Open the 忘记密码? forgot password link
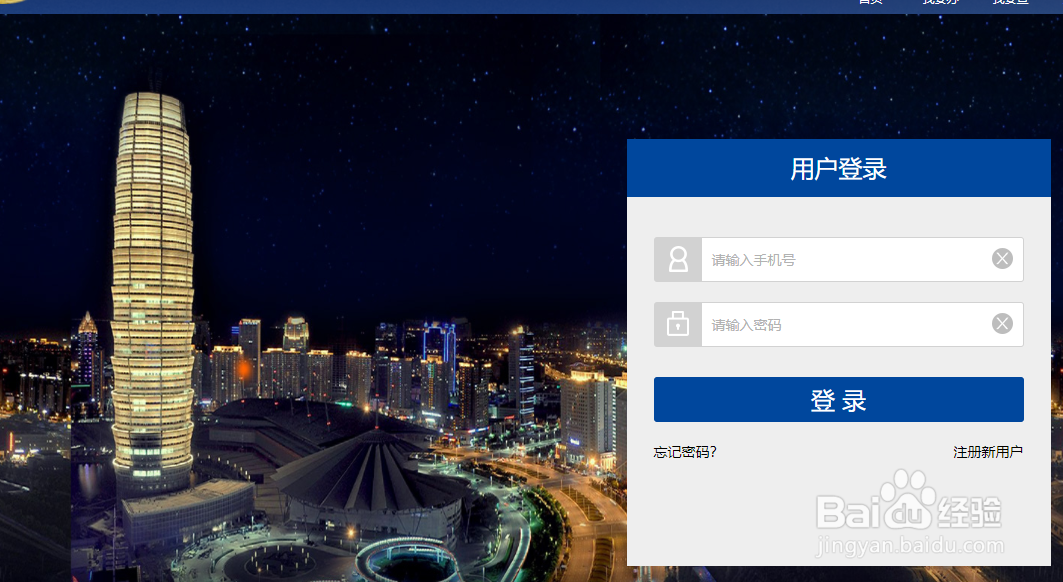1063x582 pixels. [685, 452]
